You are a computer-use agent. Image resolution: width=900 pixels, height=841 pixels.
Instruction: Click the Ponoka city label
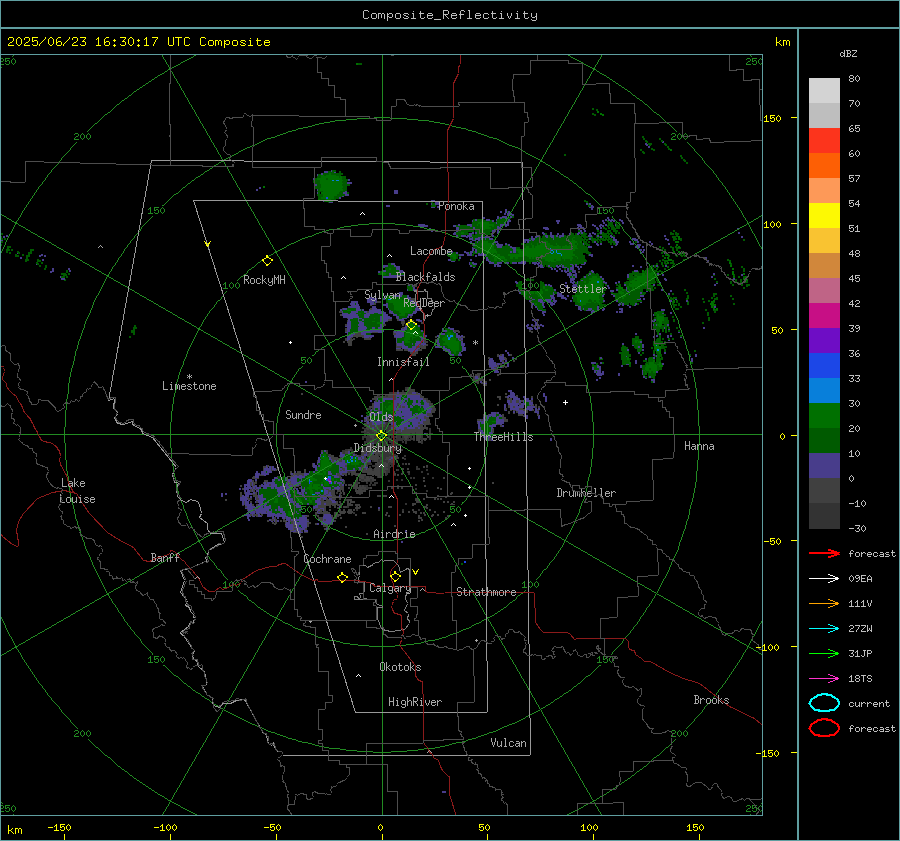[x=456, y=206]
